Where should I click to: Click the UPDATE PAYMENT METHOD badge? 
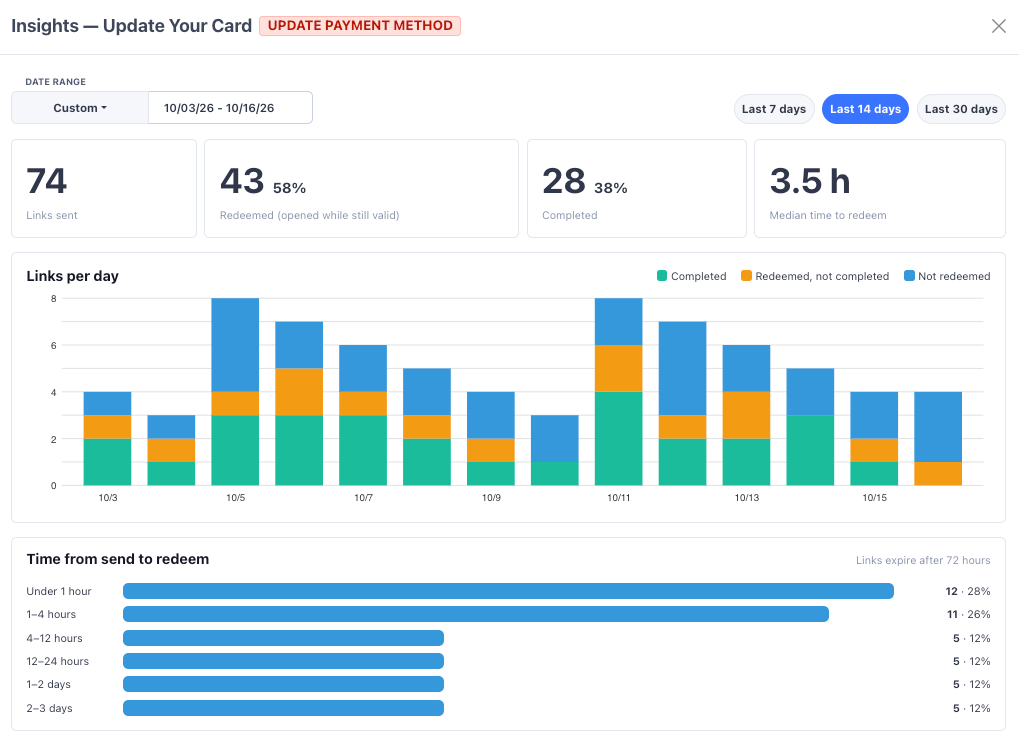(x=360, y=25)
